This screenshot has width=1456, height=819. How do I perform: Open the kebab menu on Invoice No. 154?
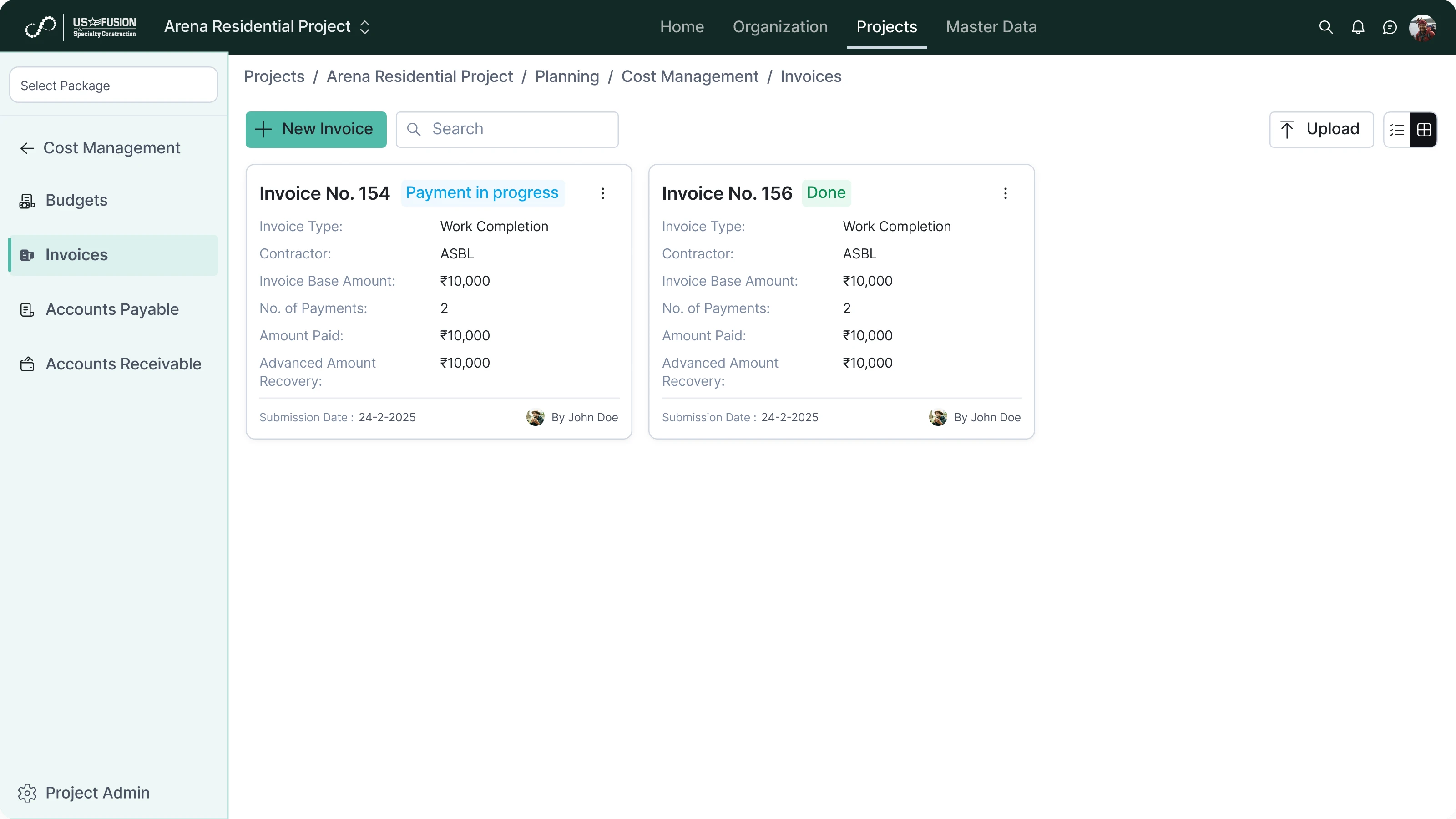click(602, 193)
